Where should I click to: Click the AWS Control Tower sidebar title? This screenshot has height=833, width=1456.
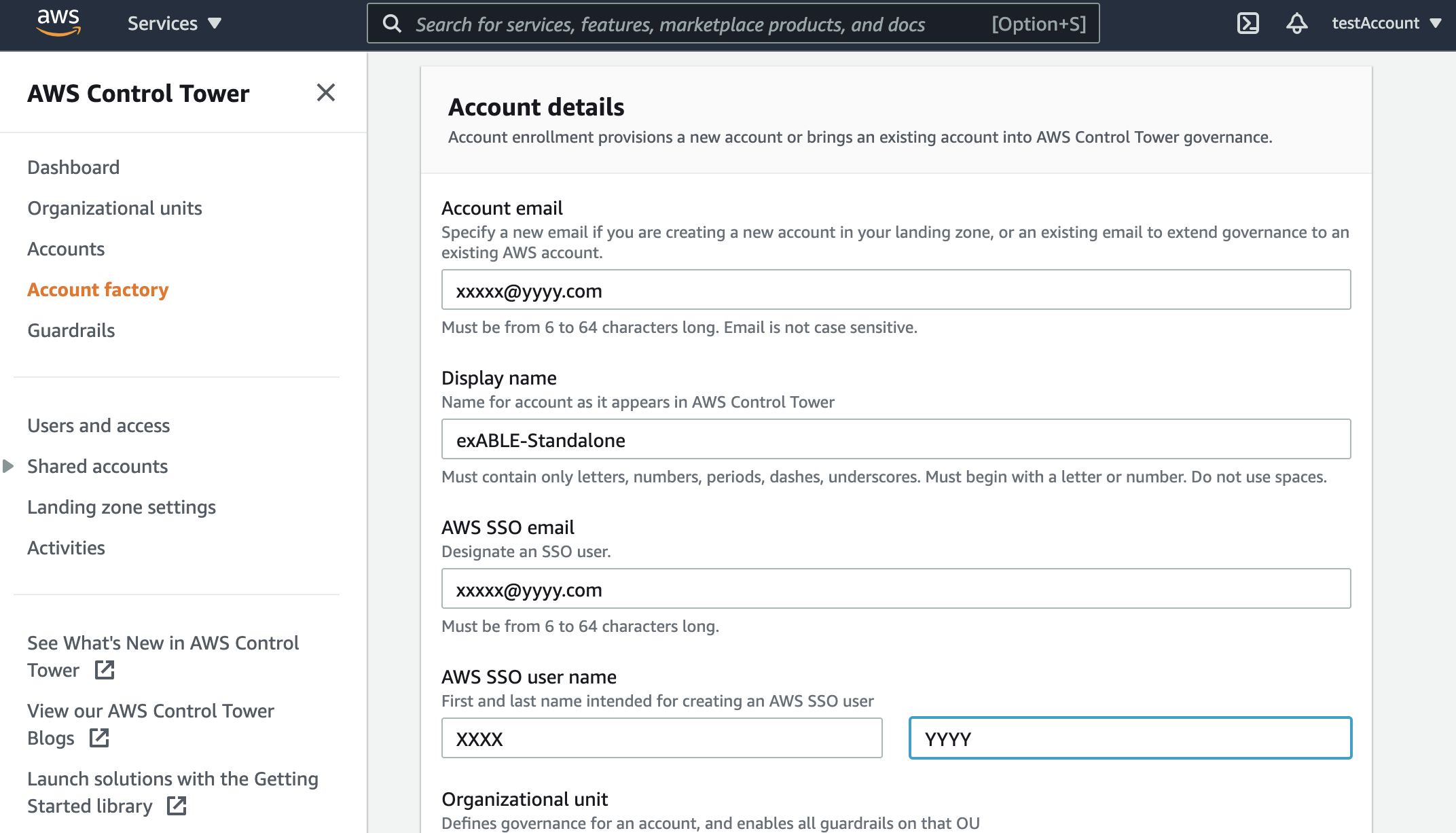[139, 93]
